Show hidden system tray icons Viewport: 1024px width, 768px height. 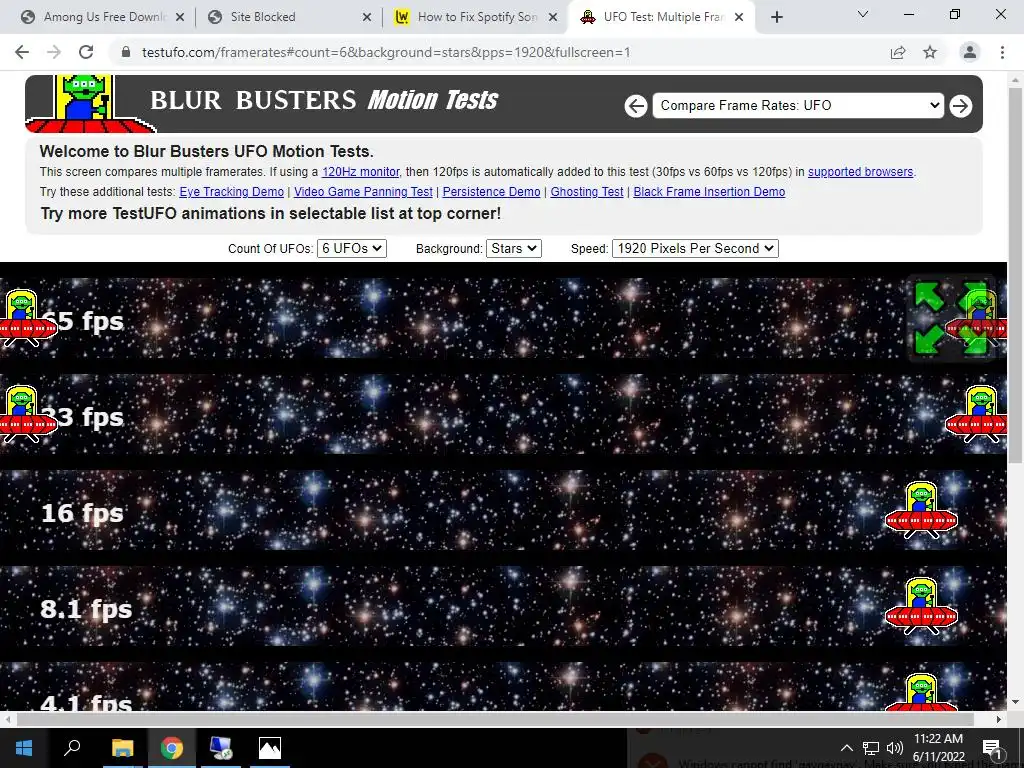(x=846, y=748)
